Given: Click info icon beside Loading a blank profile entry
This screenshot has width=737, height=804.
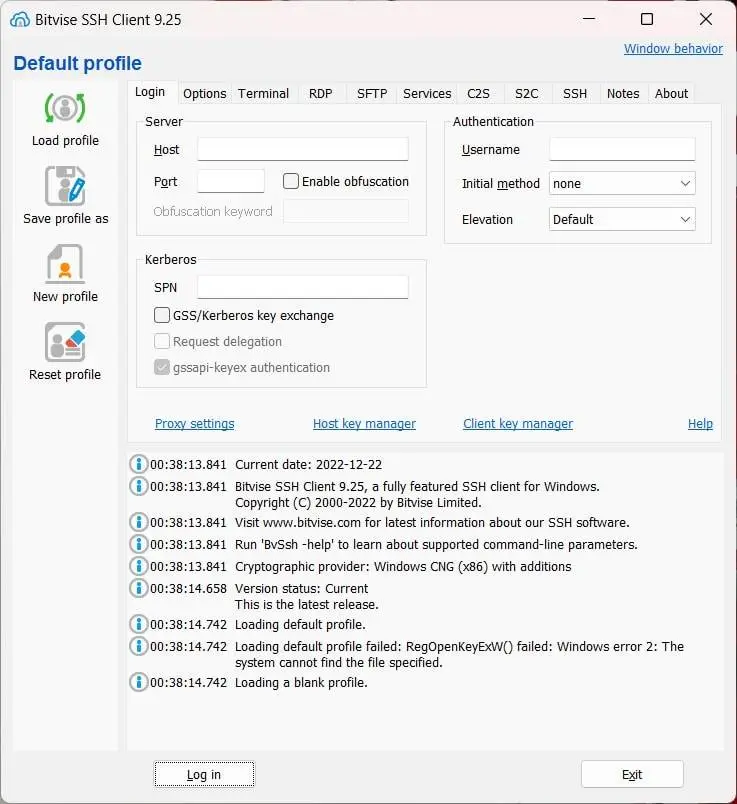Looking at the screenshot, I should tap(138, 682).
